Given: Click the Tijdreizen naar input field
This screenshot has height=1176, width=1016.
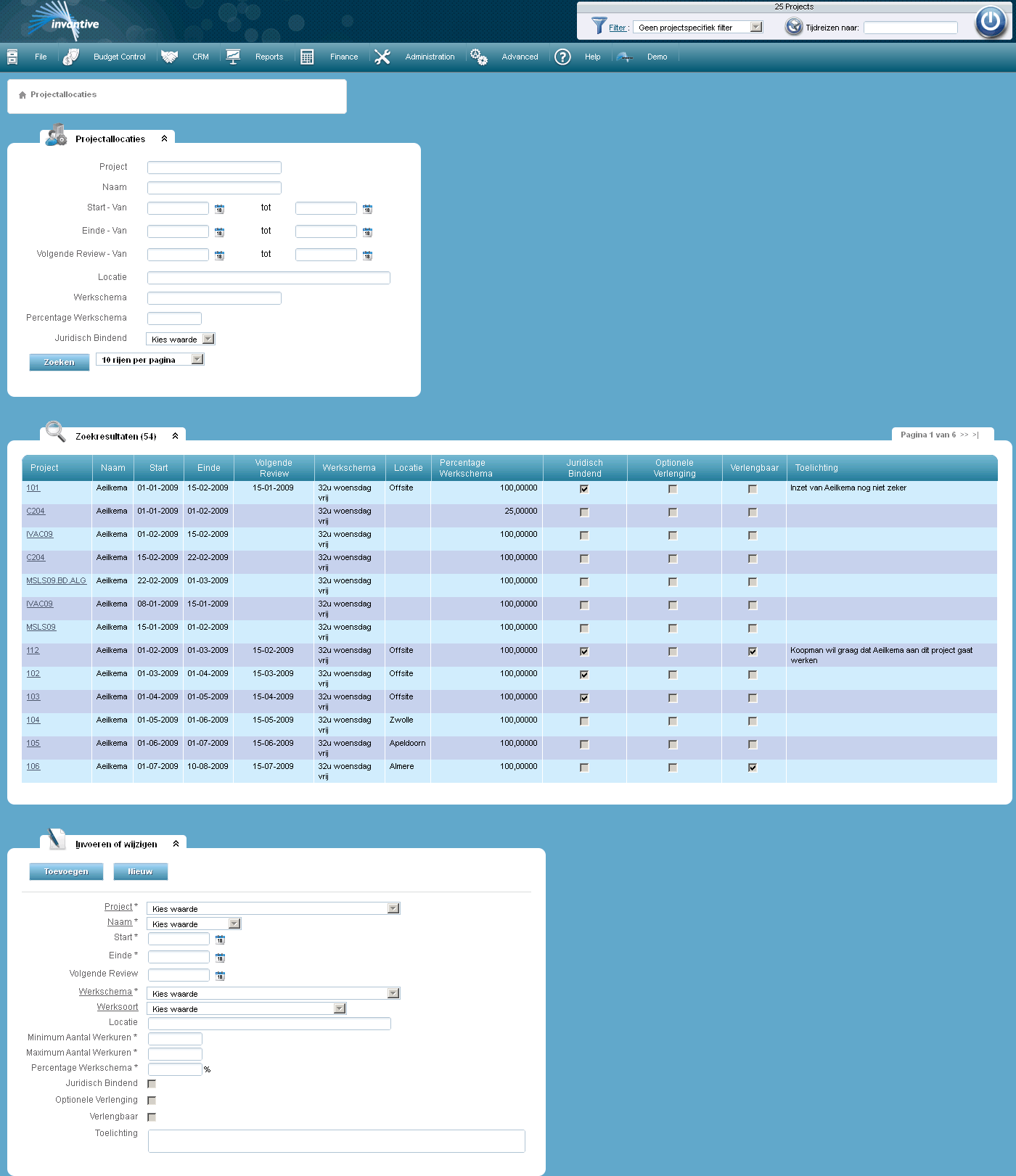Looking at the screenshot, I should [x=911, y=28].
